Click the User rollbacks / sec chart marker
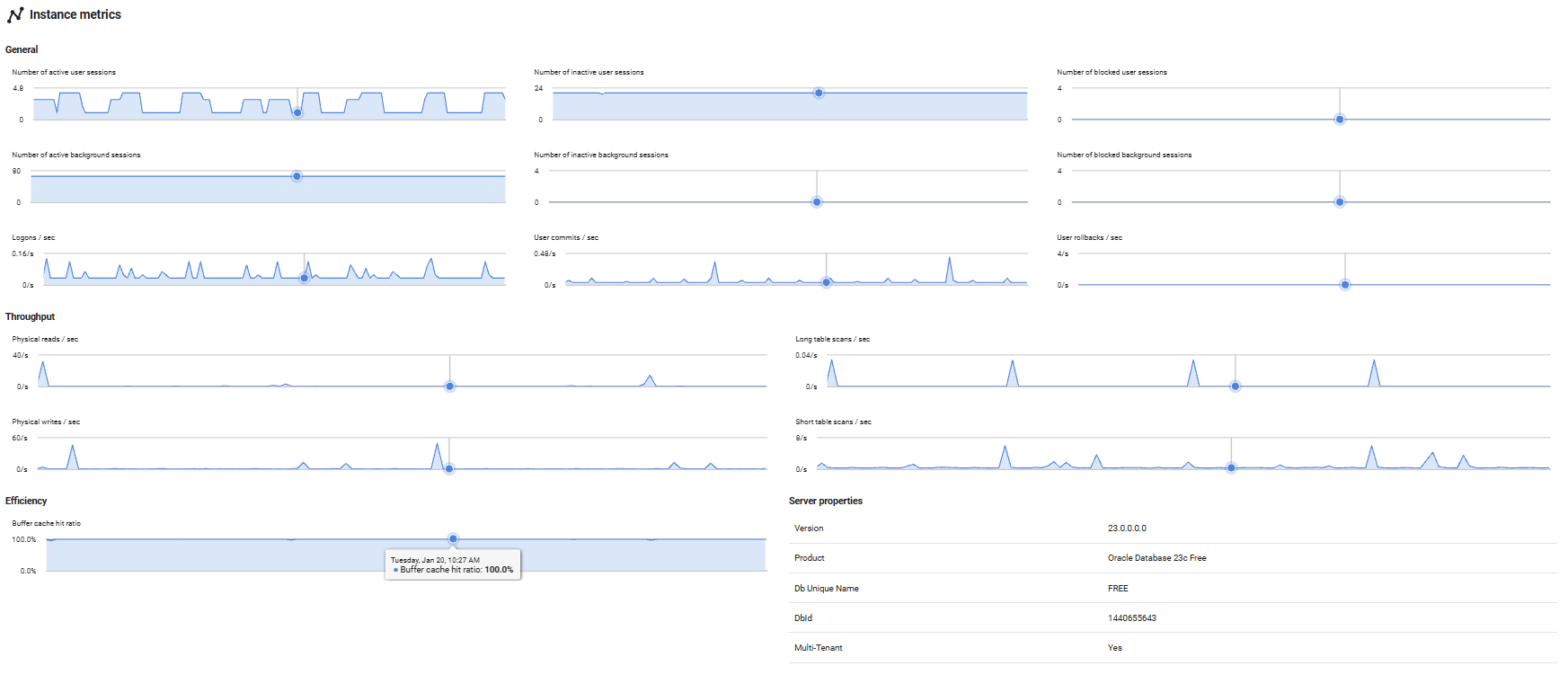 (1345, 285)
